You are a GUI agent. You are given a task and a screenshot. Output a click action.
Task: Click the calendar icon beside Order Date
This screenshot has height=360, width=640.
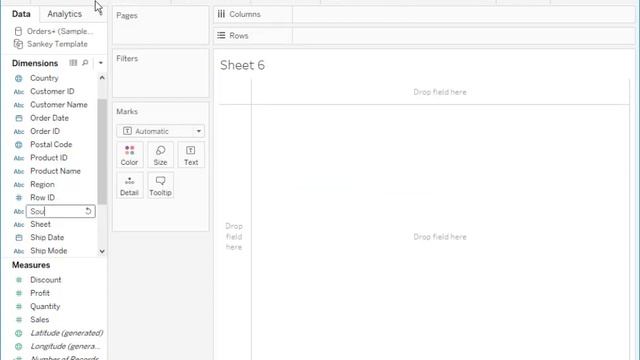[19, 118]
